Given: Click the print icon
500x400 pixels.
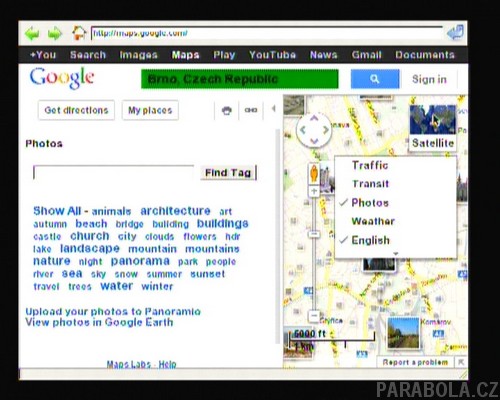Looking at the screenshot, I should pos(227,110).
